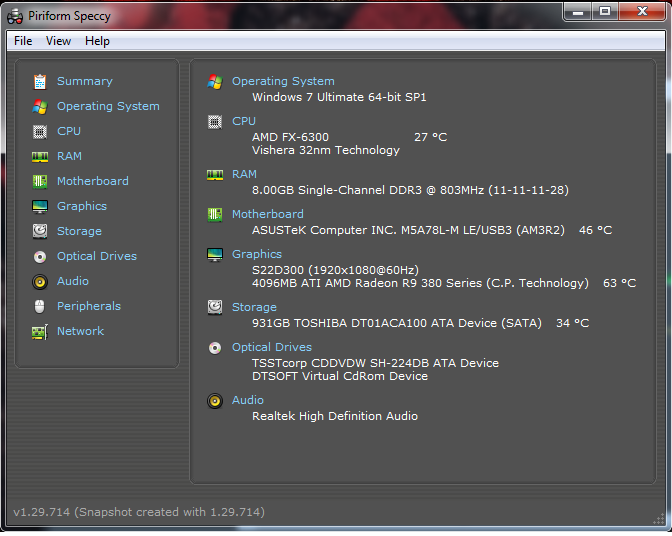Click the RAM heading link in summary

244,174
